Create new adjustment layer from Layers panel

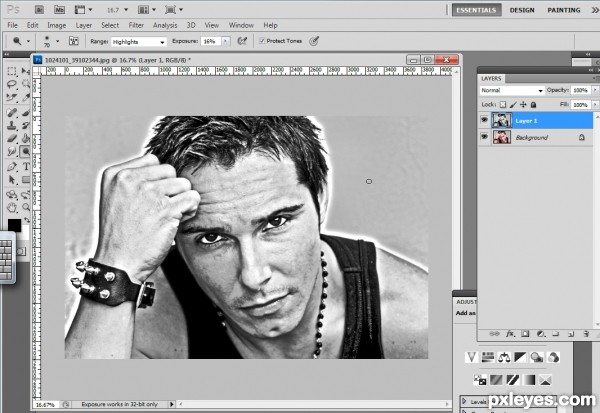(x=540, y=334)
